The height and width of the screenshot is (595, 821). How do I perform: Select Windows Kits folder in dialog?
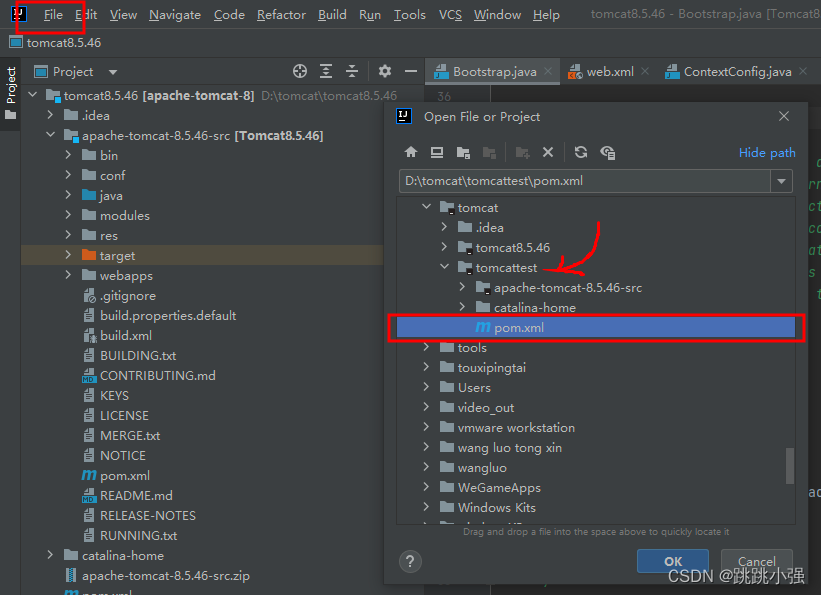pos(496,508)
